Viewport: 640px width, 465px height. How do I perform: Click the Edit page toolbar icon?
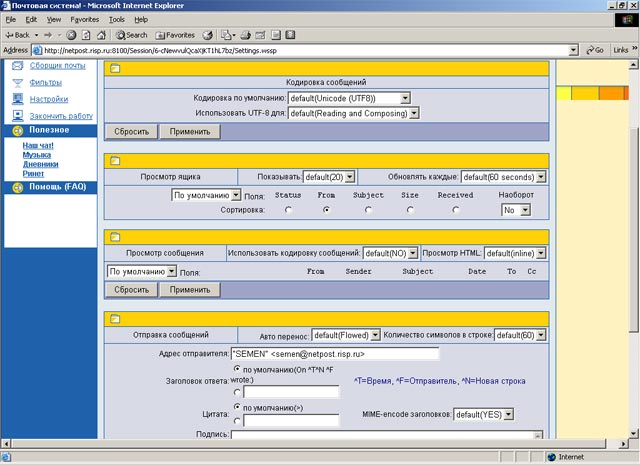[x=260, y=35]
